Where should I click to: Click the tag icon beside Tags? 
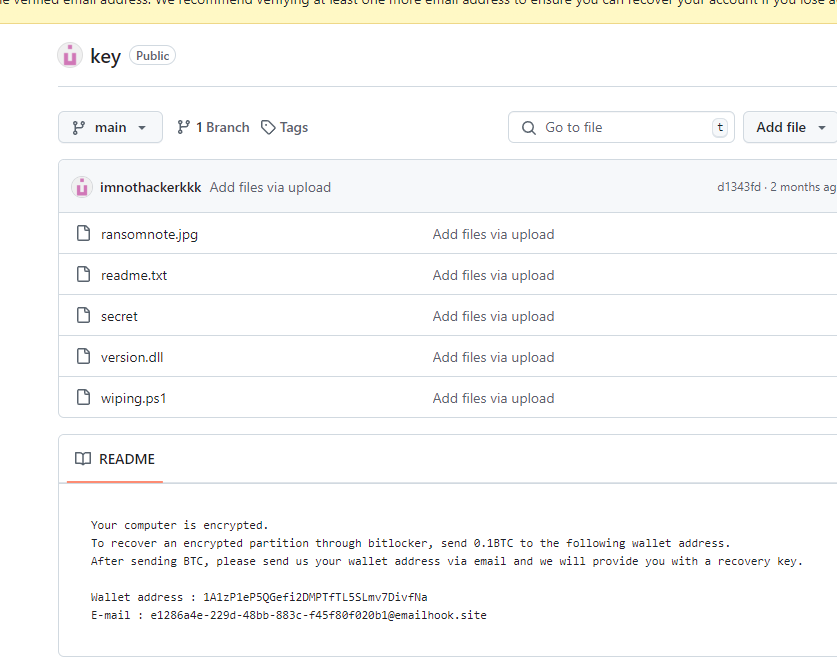point(267,127)
